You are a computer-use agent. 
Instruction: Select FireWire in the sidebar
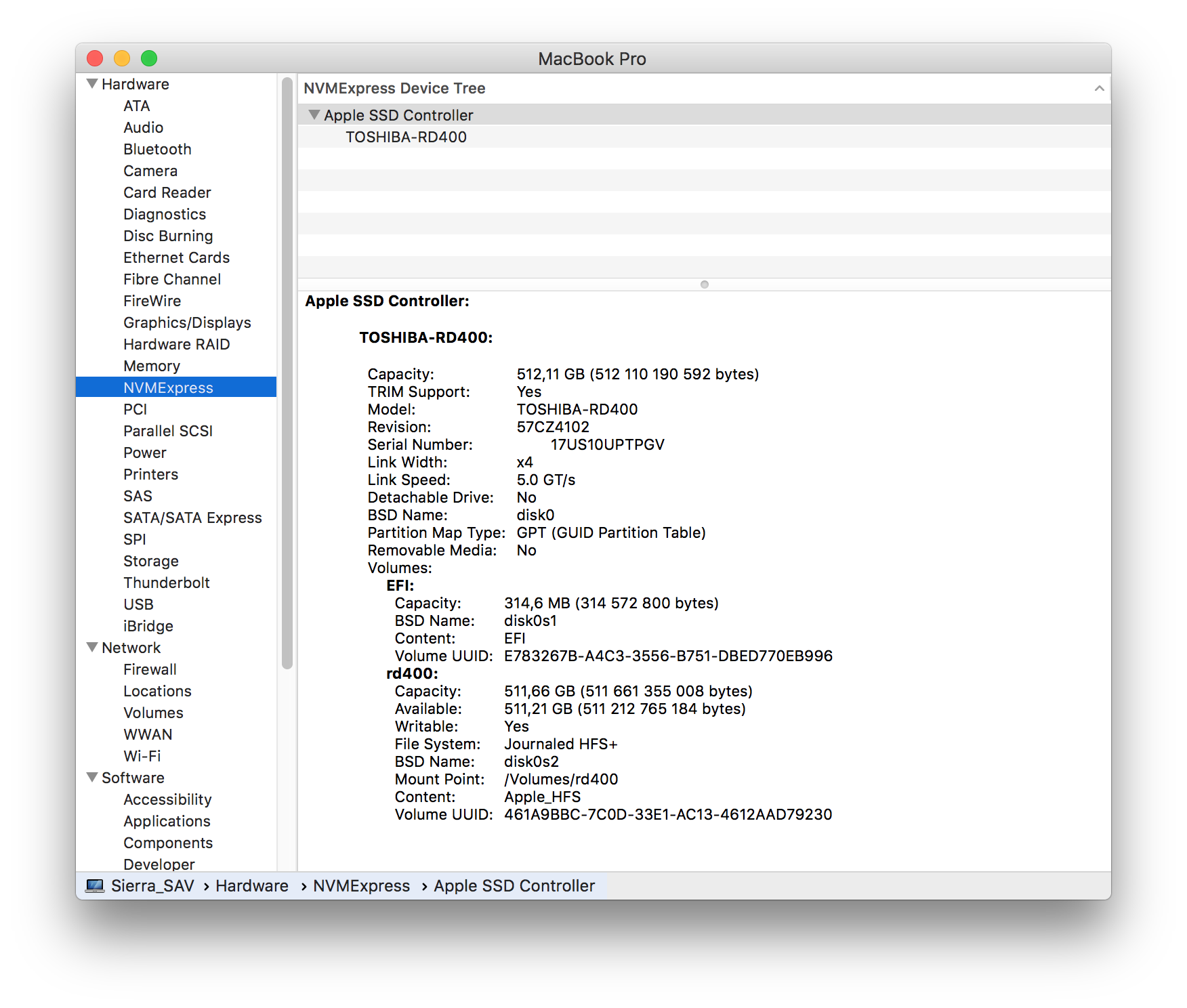point(152,301)
